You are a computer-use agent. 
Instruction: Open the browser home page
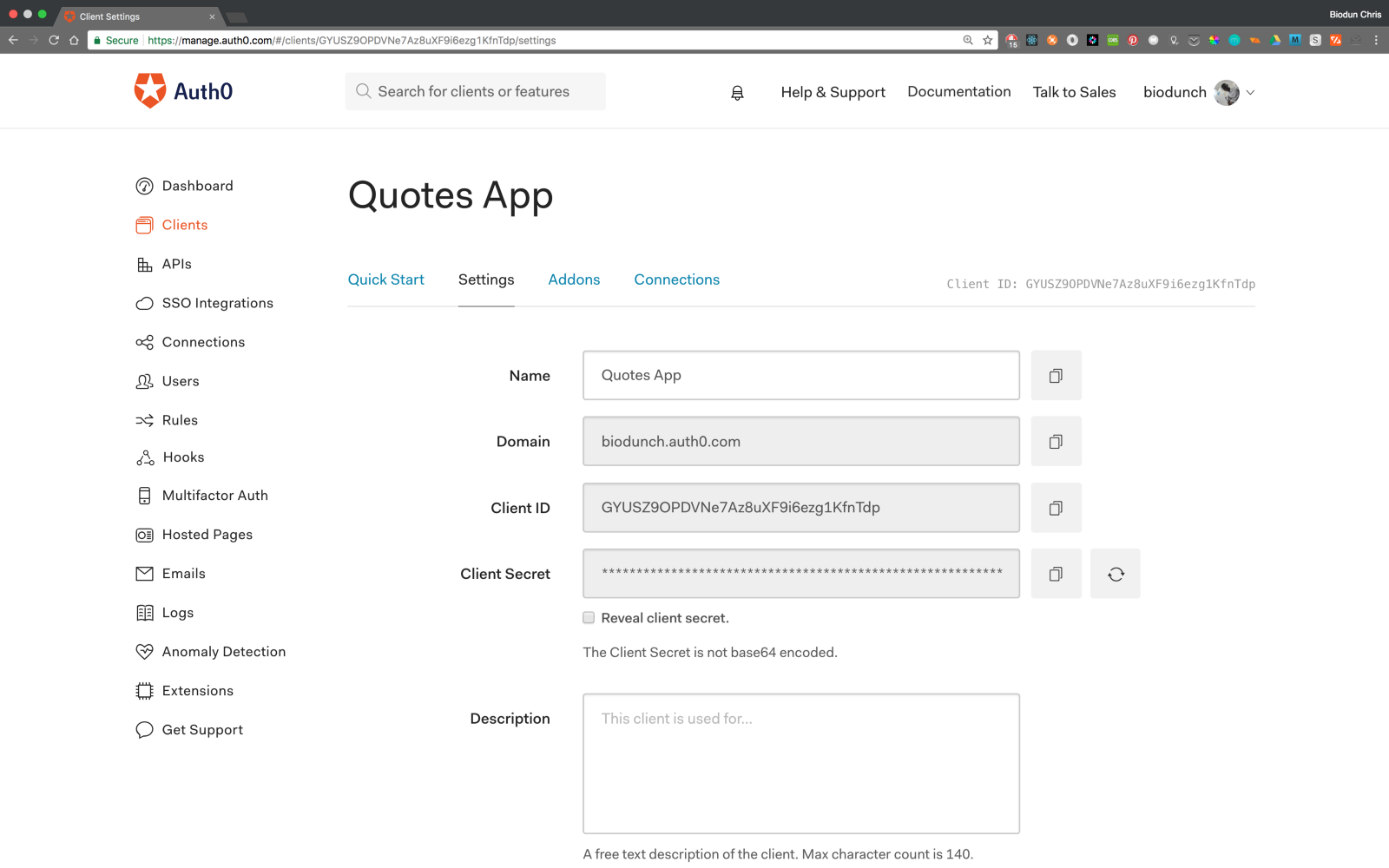tap(74, 40)
